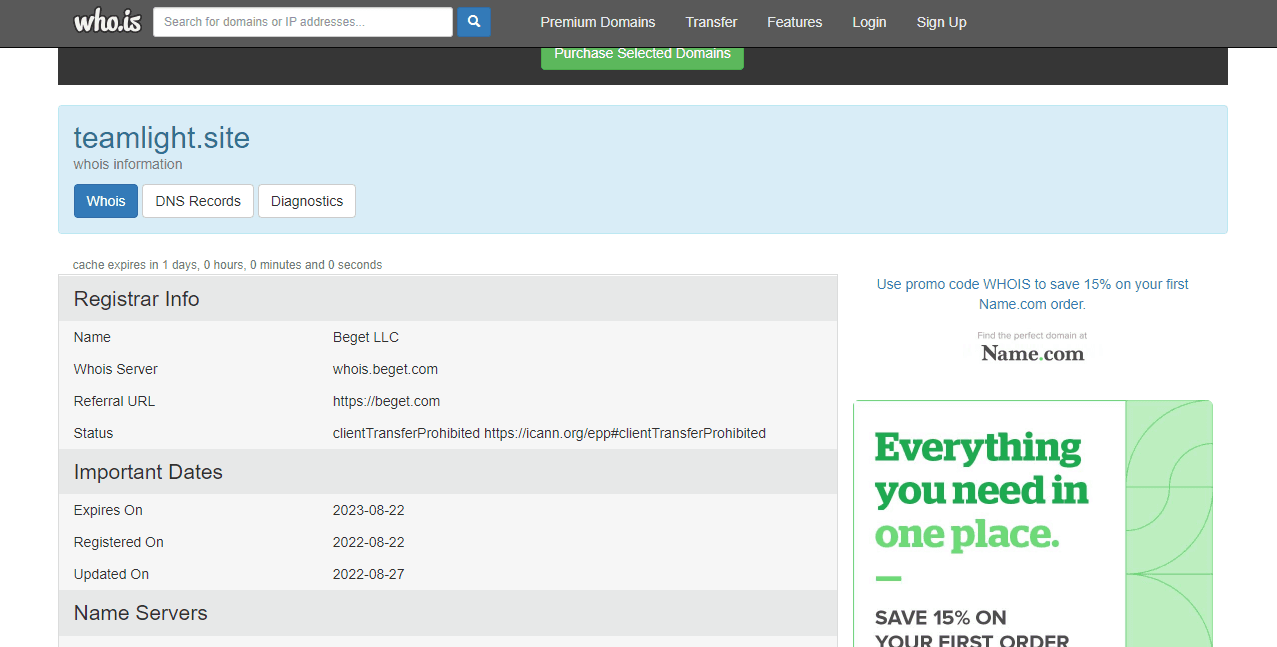Switch to the DNS Records tab
The height and width of the screenshot is (647, 1277).
(x=198, y=201)
